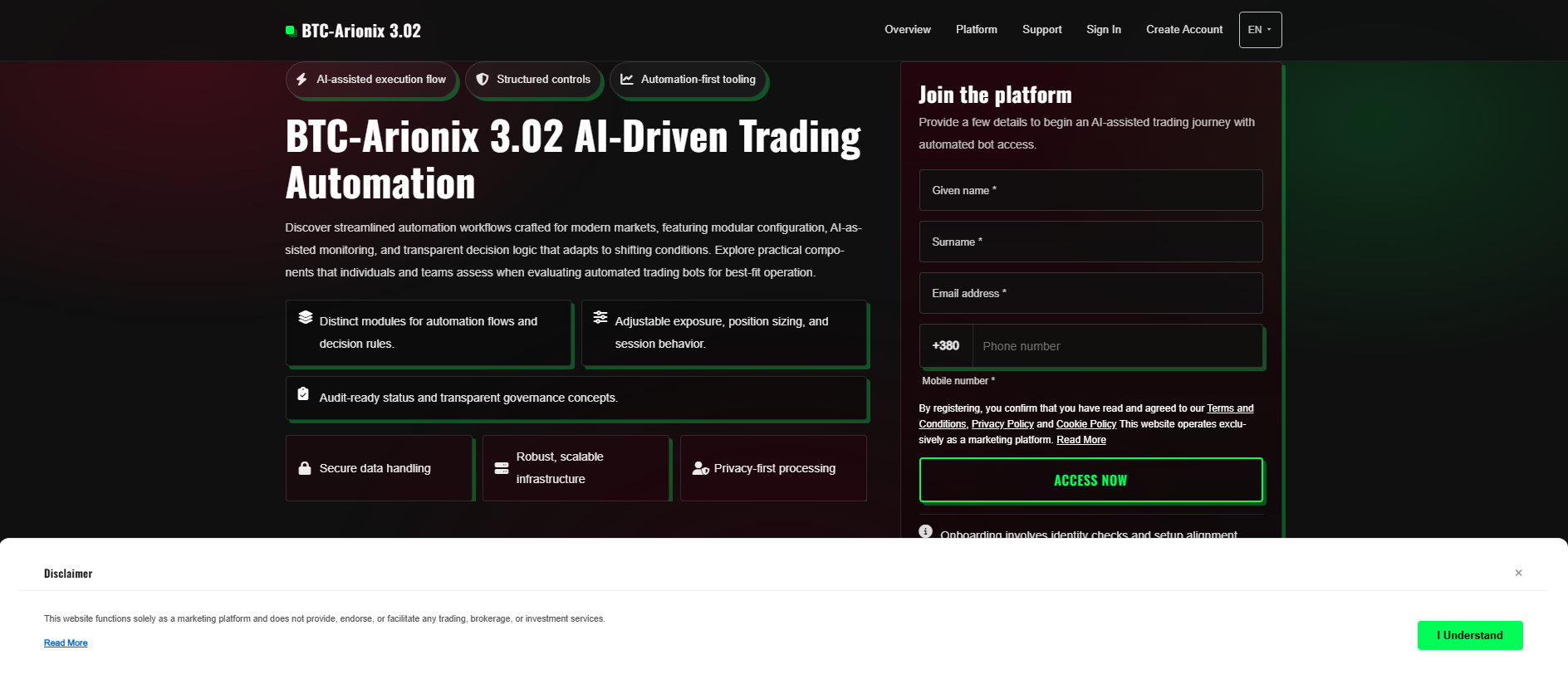Open the Cookie Policy link

1086,424
